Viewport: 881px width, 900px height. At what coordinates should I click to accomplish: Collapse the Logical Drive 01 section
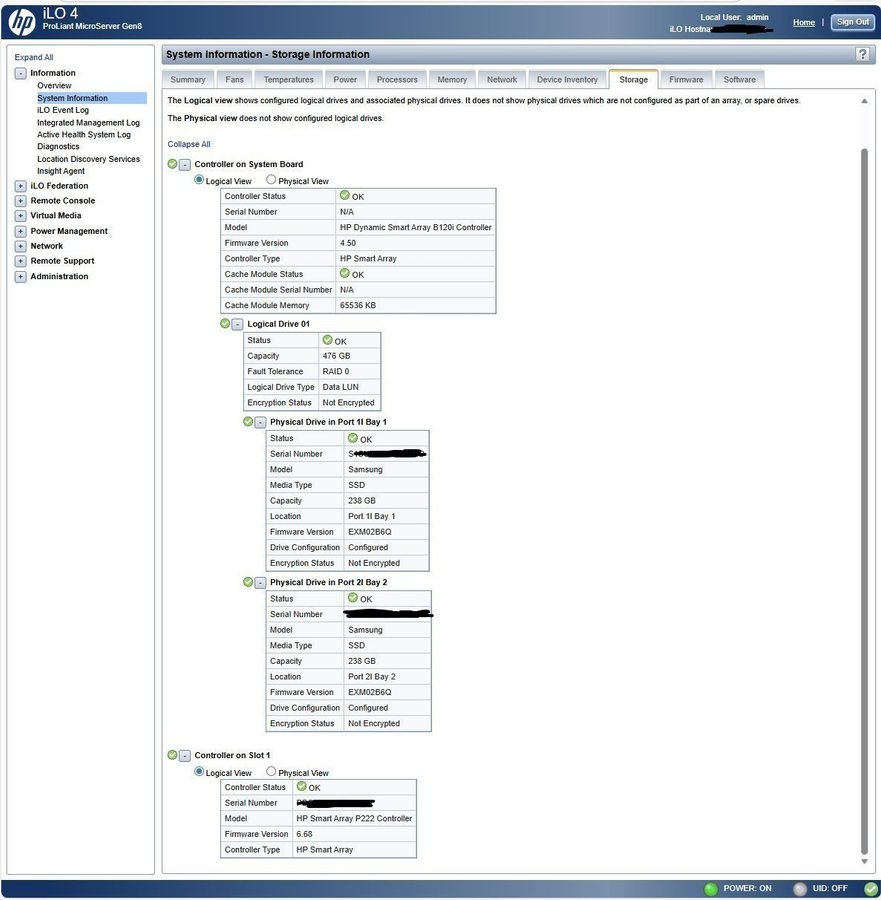click(237, 324)
